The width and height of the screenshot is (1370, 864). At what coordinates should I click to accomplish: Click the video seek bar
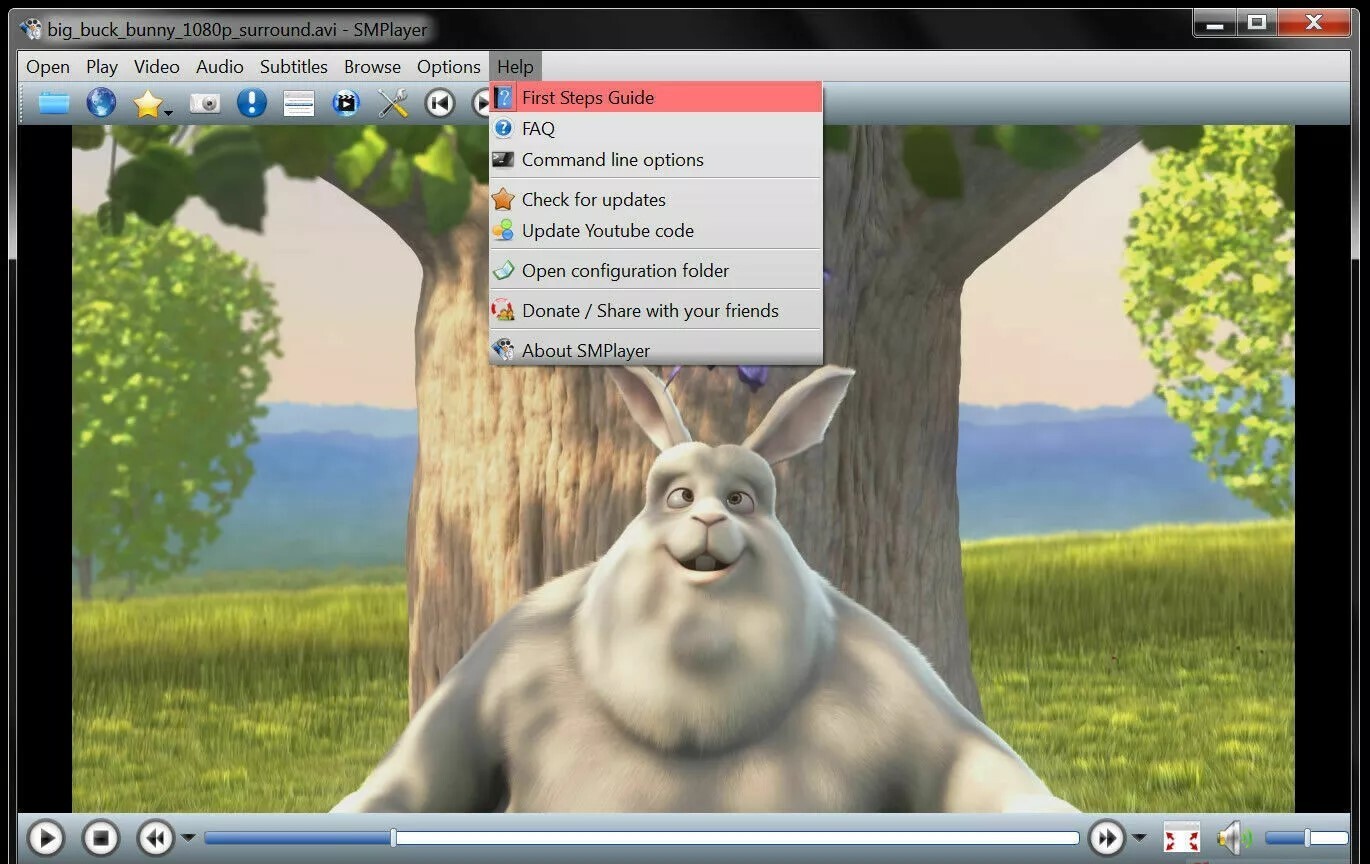(642, 837)
